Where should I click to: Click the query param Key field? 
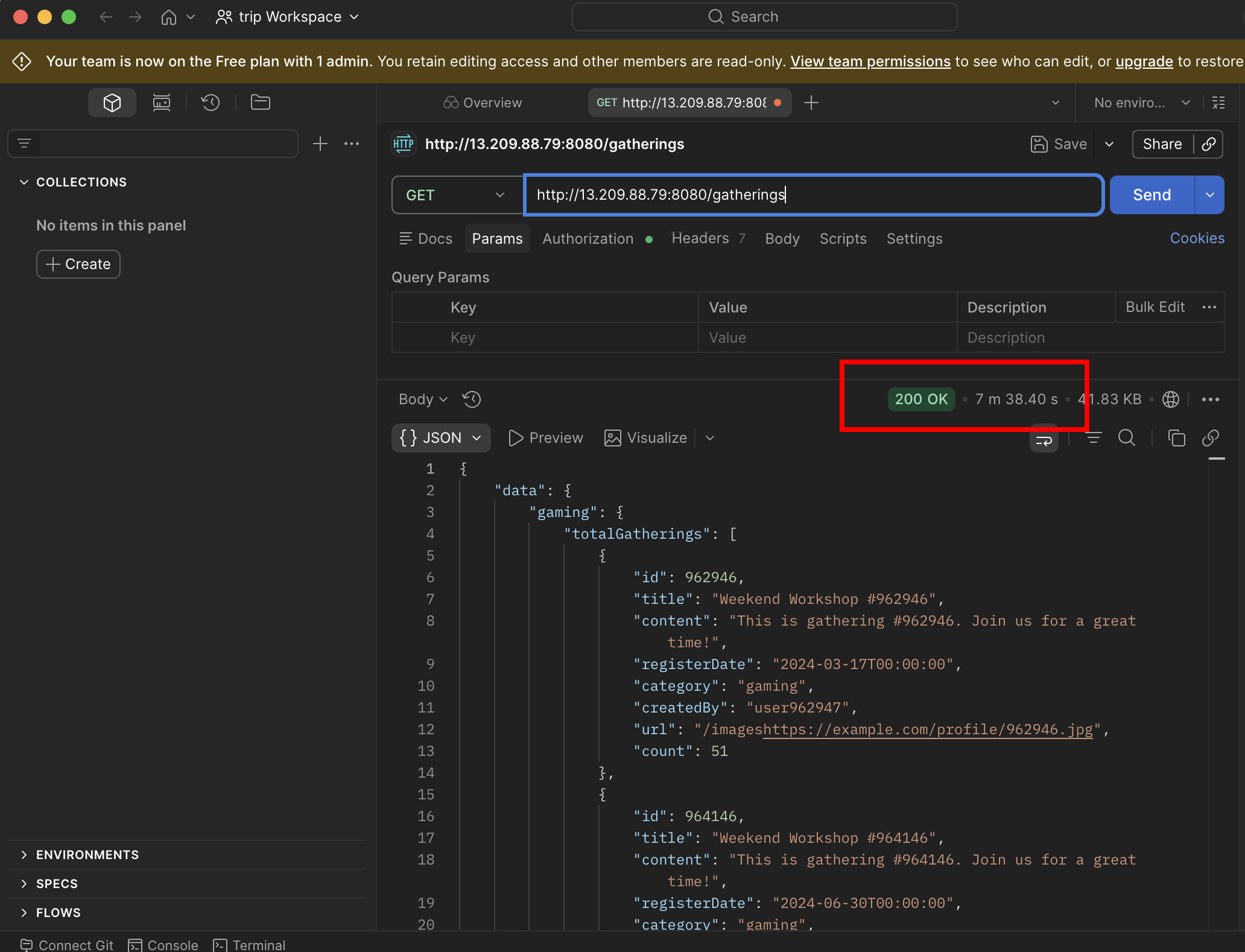573,338
